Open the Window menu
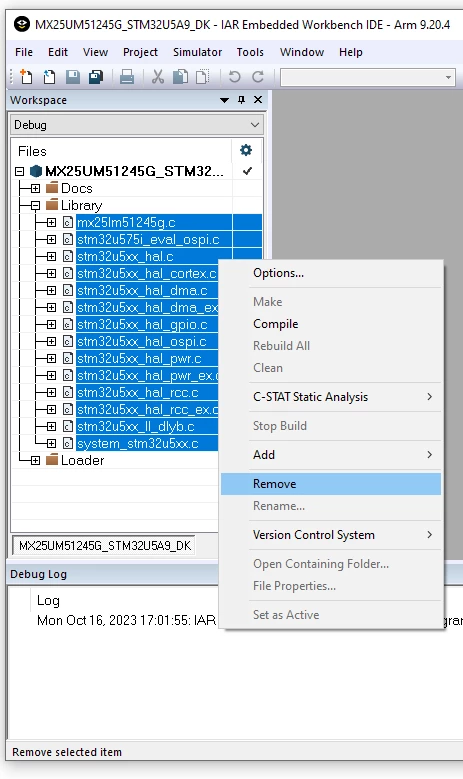This screenshot has width=463, height=779. tap(302, 52)
